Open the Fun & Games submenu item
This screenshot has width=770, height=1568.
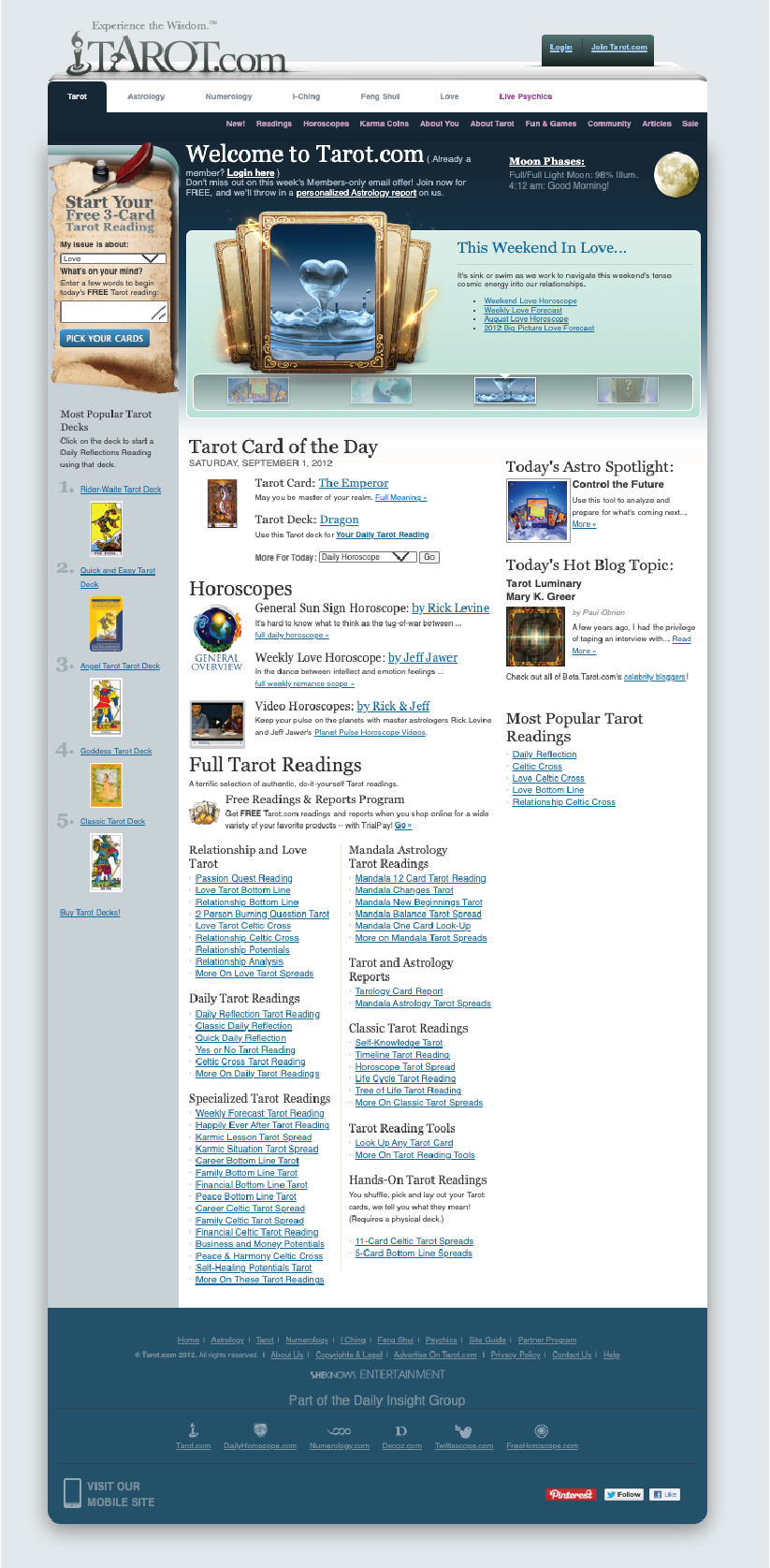[551, 124]
